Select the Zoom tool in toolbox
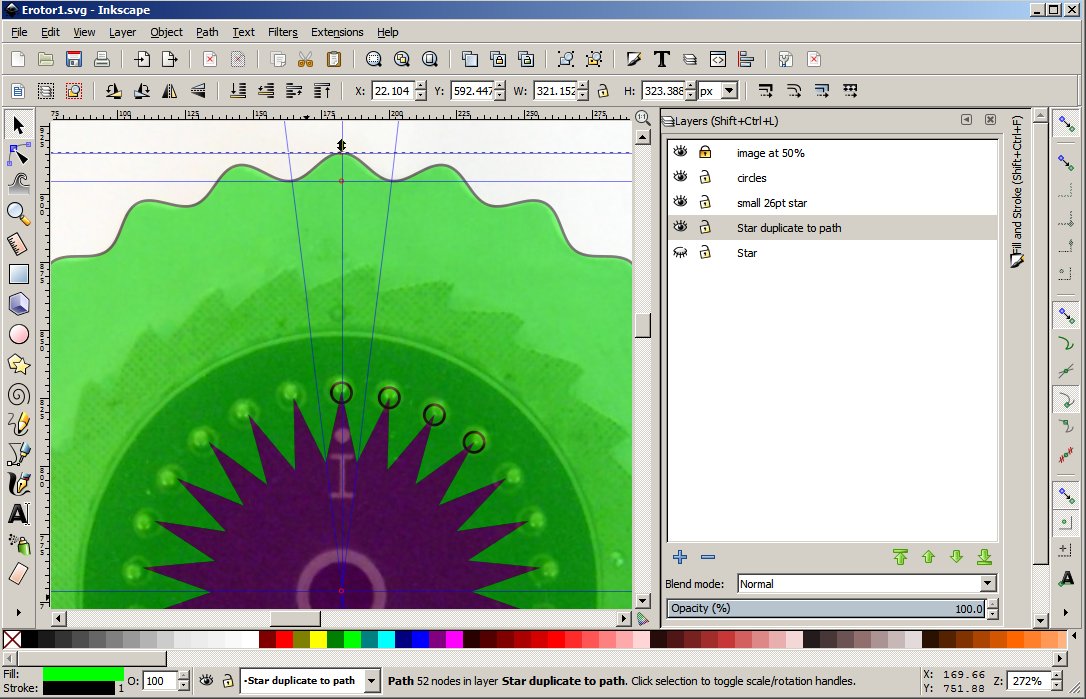The height and width of the screenshot is (699, 1086). click(x=18, y=212)
